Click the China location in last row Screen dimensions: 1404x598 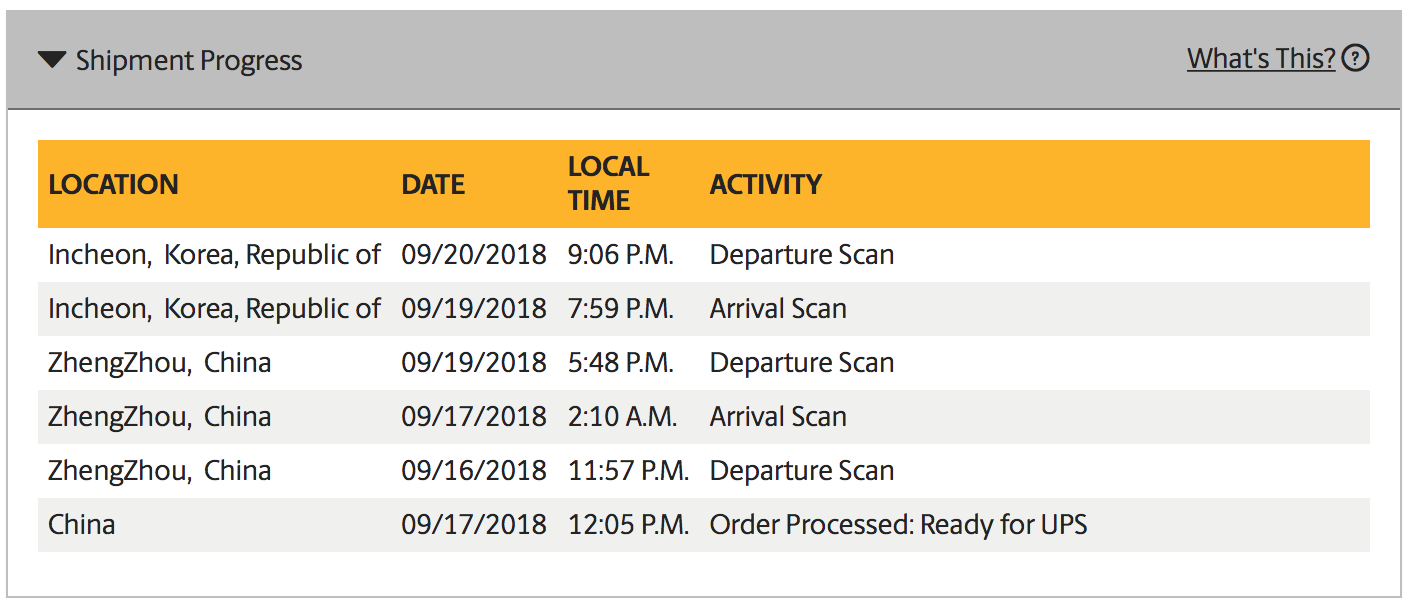click(x=81, y=524)
